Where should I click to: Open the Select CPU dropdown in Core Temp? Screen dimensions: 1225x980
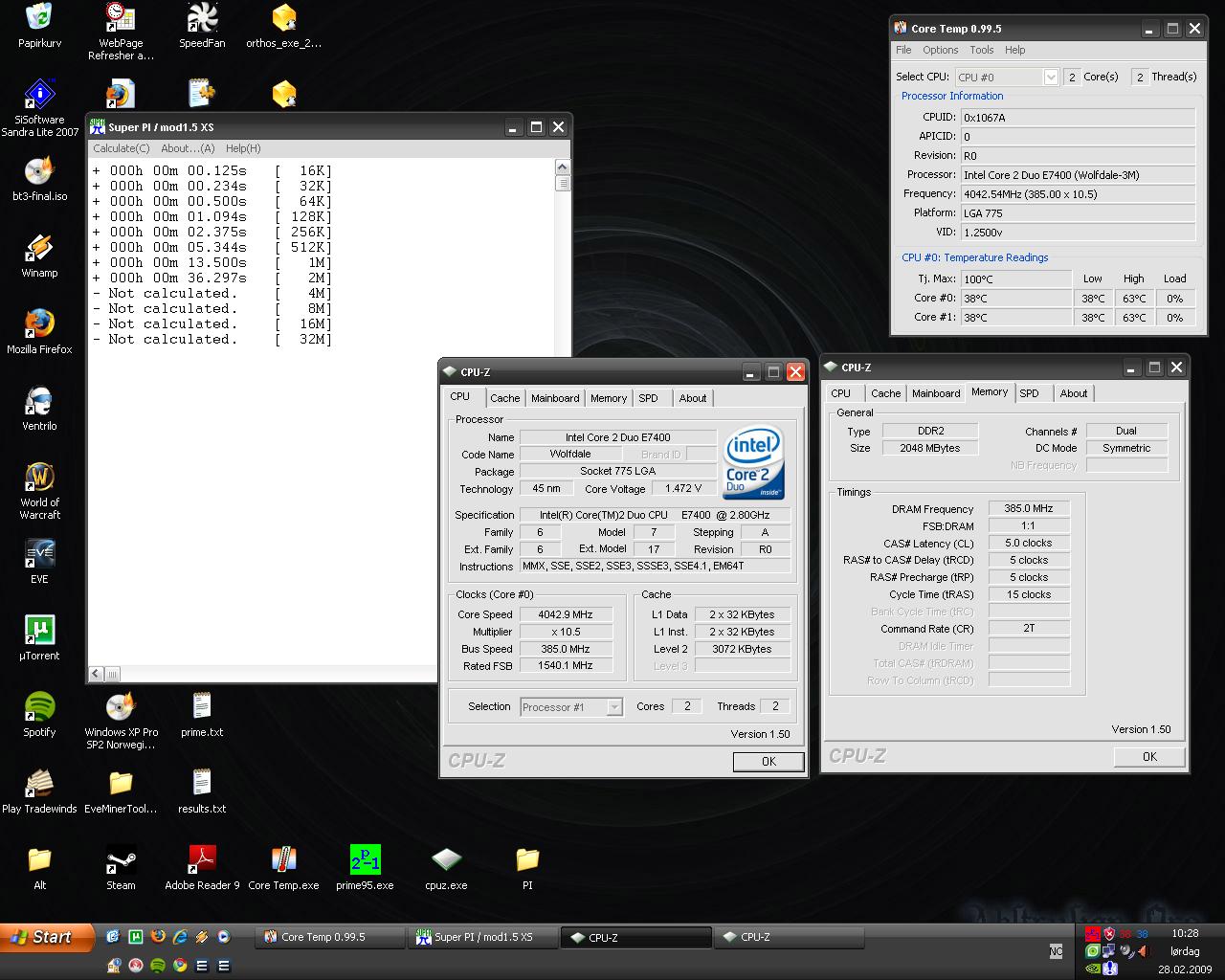[x=1051, y=77]
